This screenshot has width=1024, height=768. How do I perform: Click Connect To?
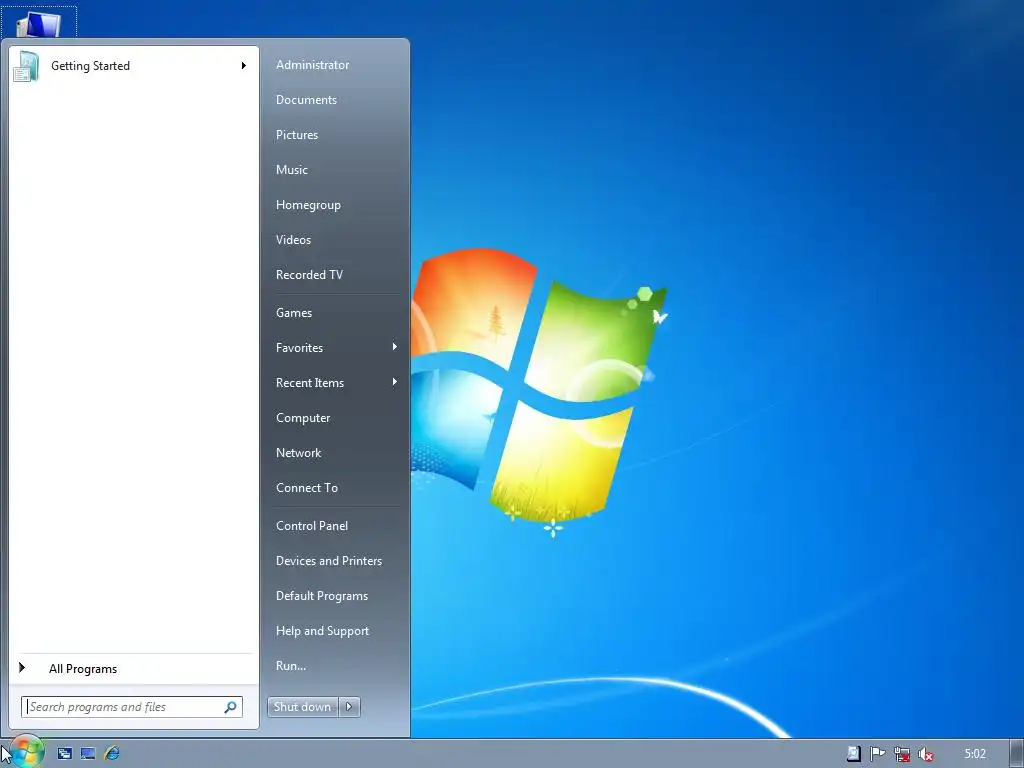(x=307, y=488)
